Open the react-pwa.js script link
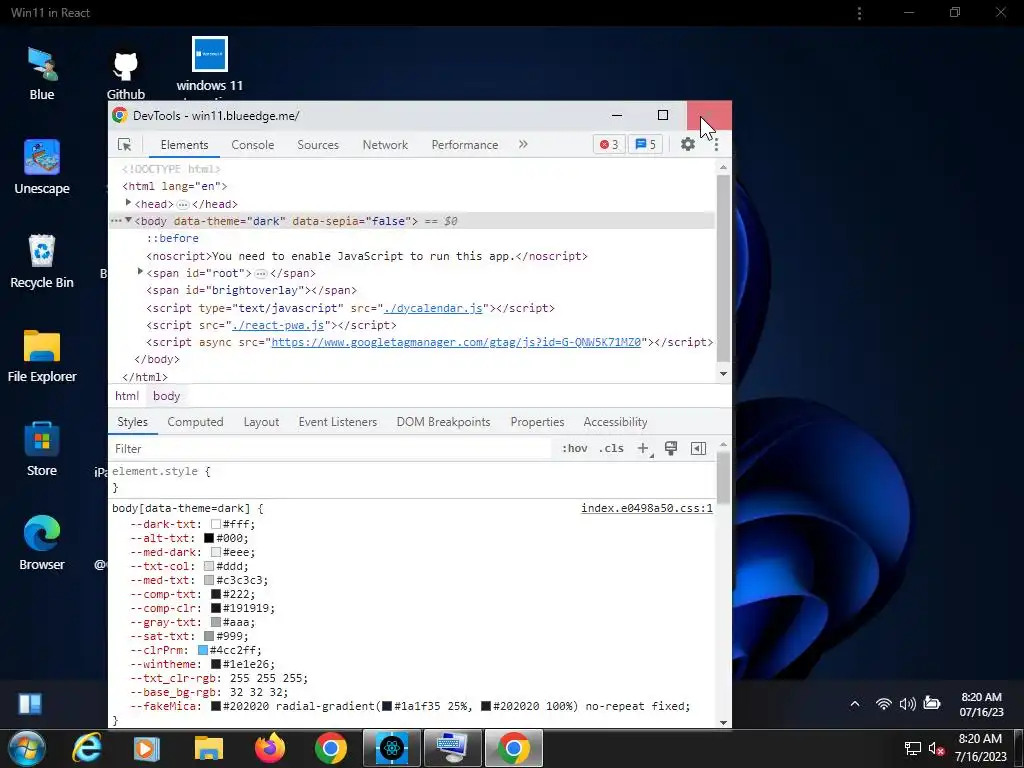 tap(278, 325)
